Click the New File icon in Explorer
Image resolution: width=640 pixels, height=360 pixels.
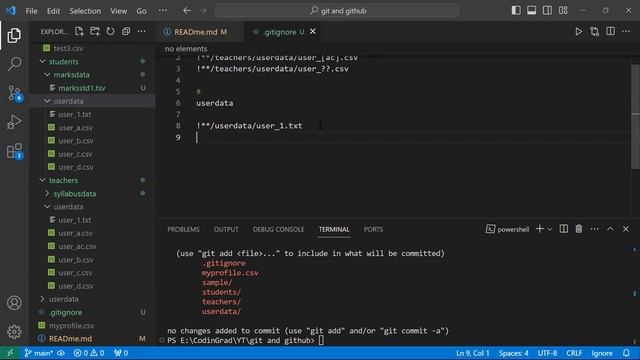pos(79,31)
